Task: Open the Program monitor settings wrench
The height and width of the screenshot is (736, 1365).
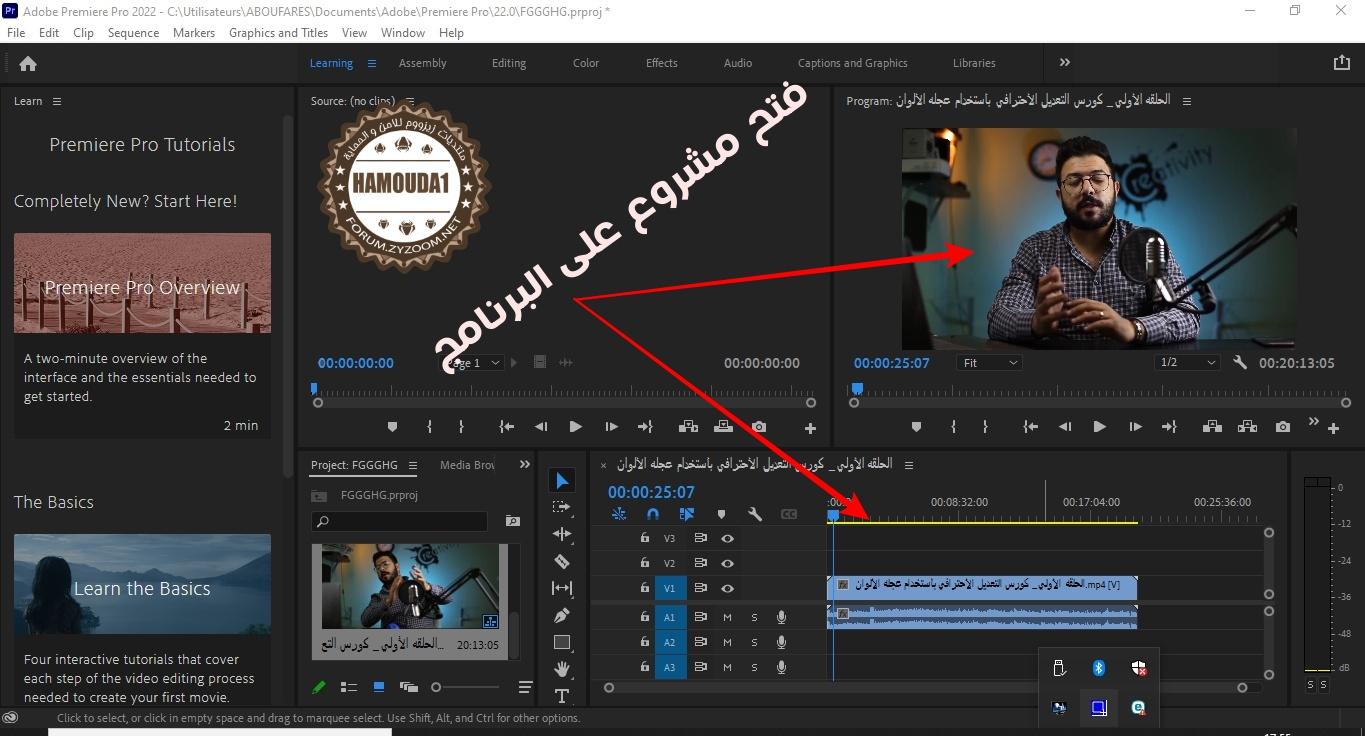Action: pyautogui.click(x=1240, y=363)
